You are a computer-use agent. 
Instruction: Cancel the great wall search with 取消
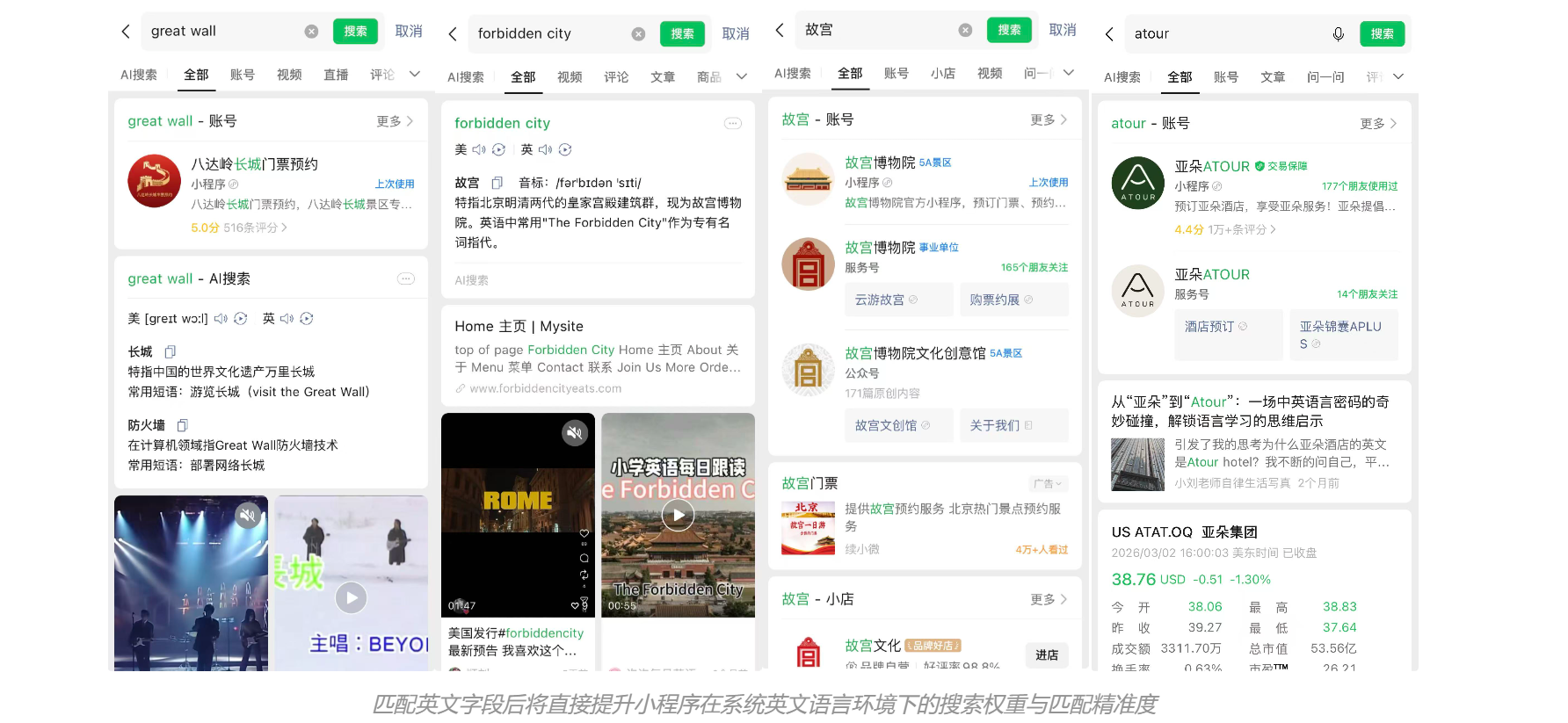[x=409, y=32]
